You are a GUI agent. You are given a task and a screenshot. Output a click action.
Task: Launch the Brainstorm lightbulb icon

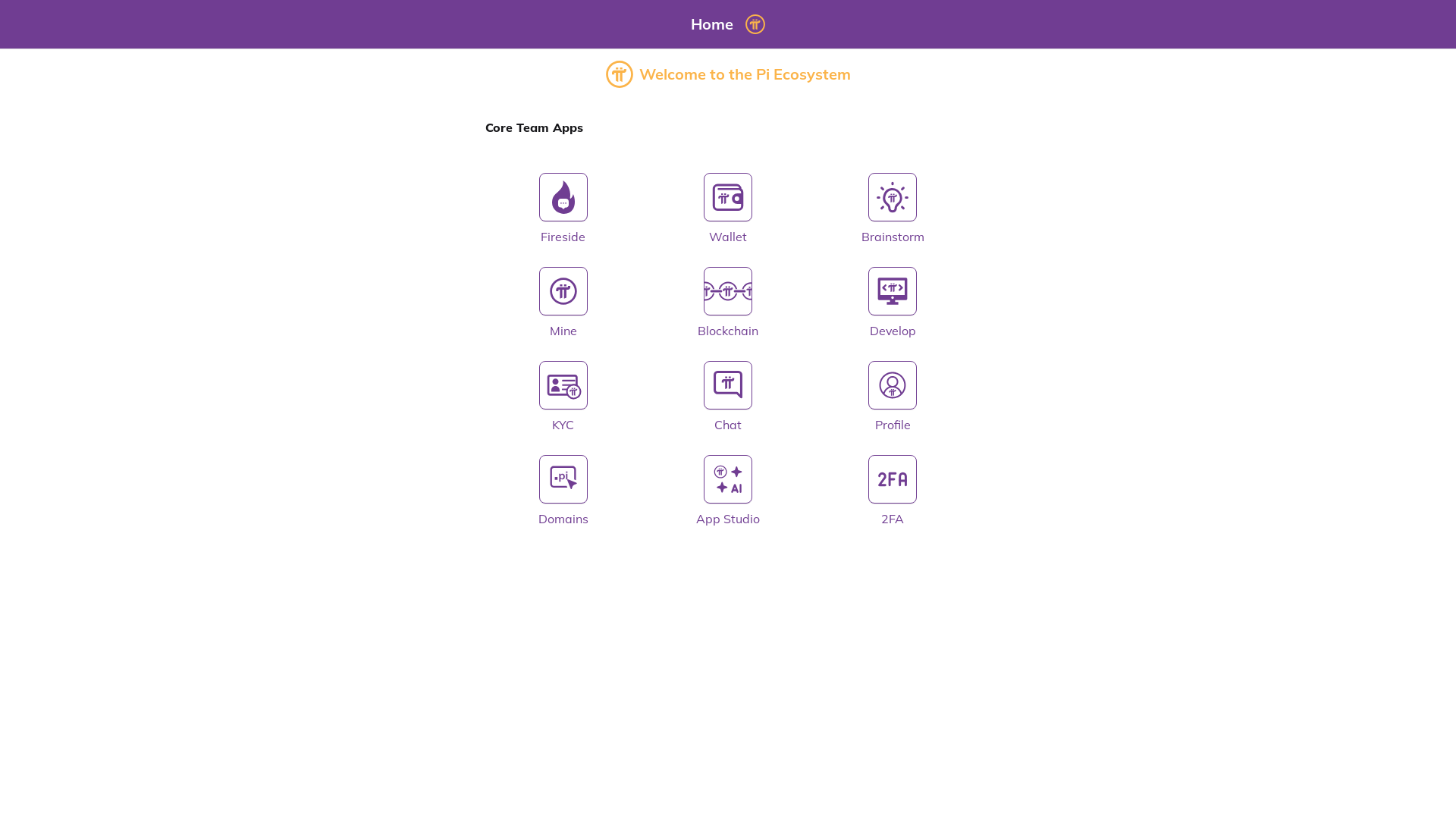pos(892,197)
